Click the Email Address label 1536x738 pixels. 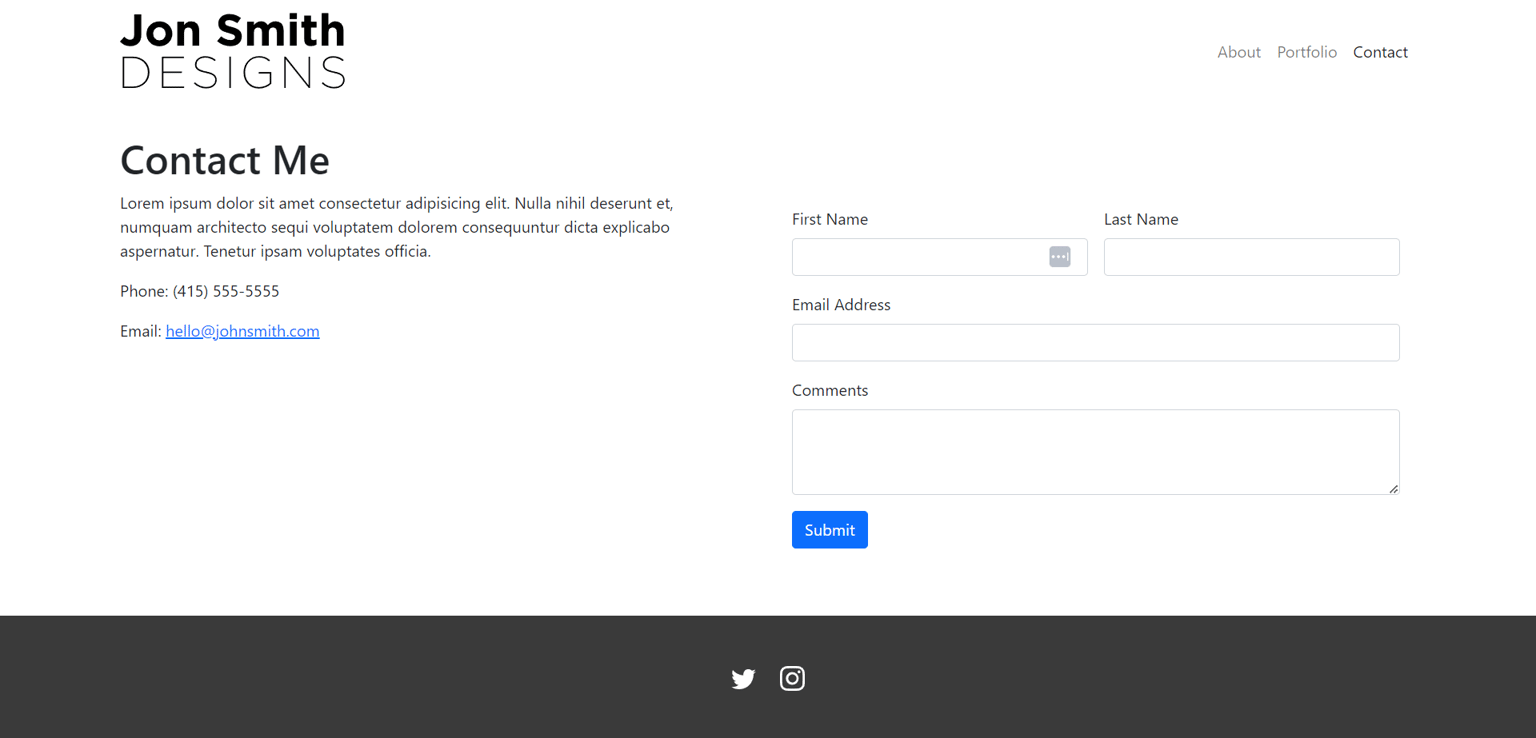pos(841,305)
